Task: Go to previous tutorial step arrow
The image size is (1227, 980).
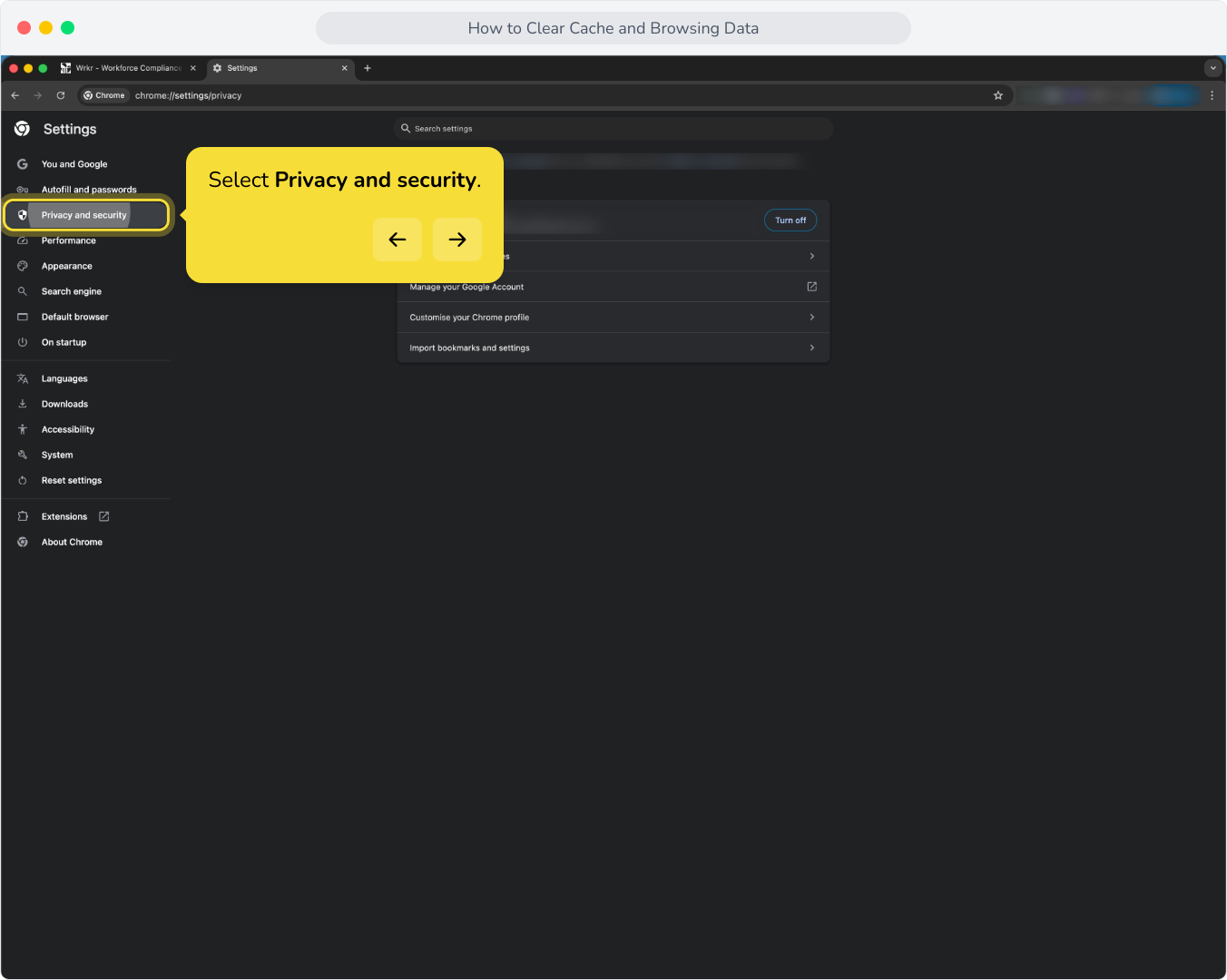Action: [398, 240]
